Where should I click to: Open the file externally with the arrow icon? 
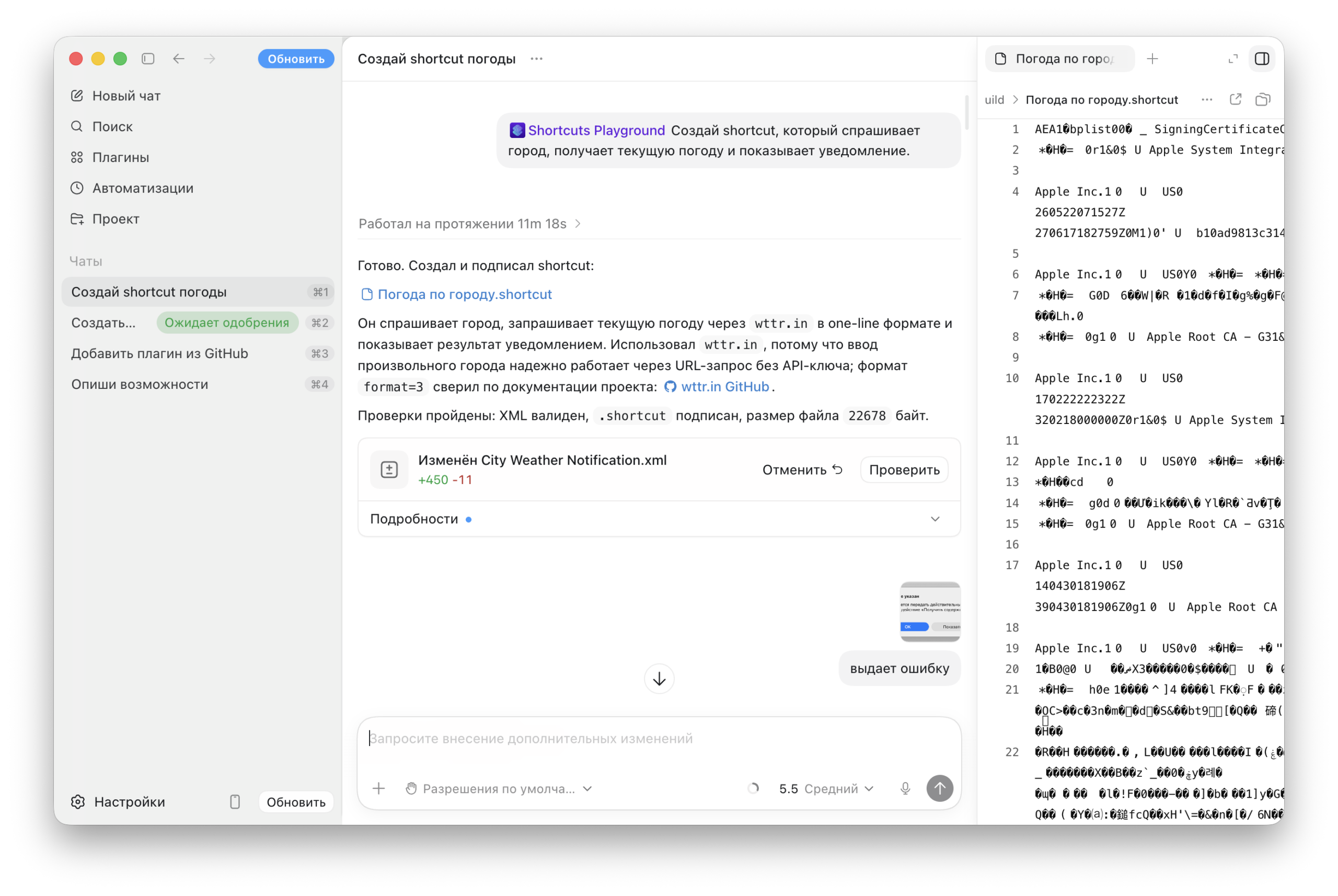pos(1235,100)
